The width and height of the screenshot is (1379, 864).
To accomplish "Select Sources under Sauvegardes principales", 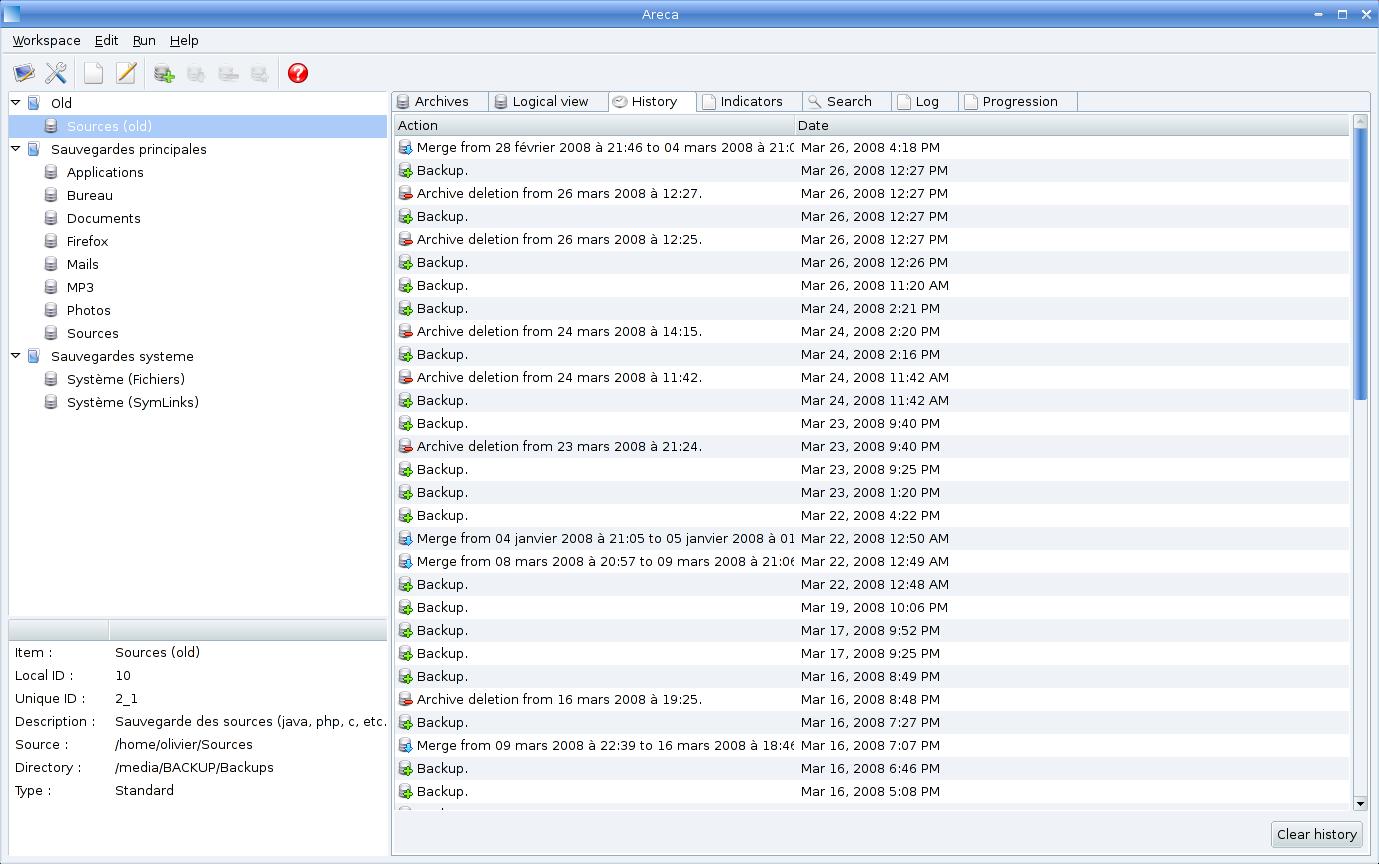I will point(93,333).
